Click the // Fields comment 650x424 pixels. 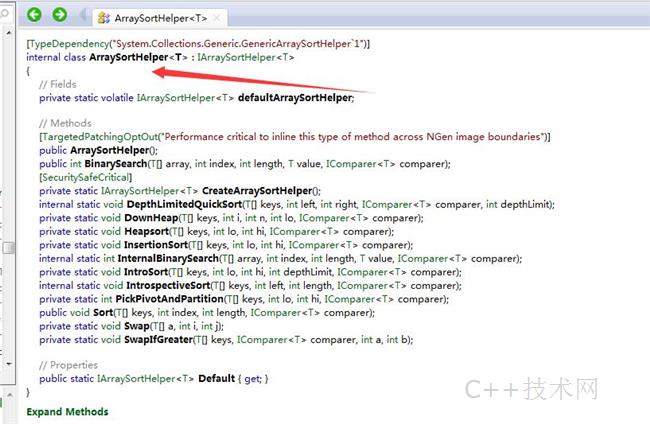pyautogui.click(x=58, y=84)
